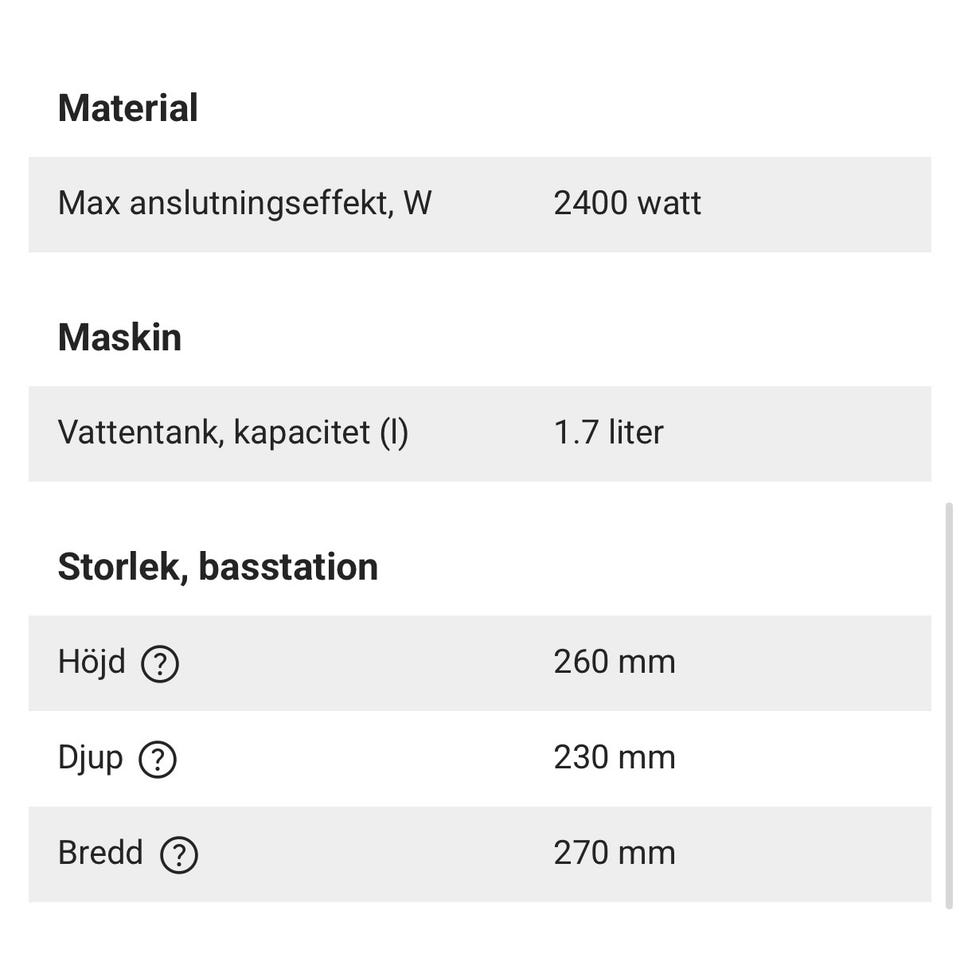Viewport: 960px width, 973px height.
Task: Open the help icon beside Höjd
Action: pos(160,664)
